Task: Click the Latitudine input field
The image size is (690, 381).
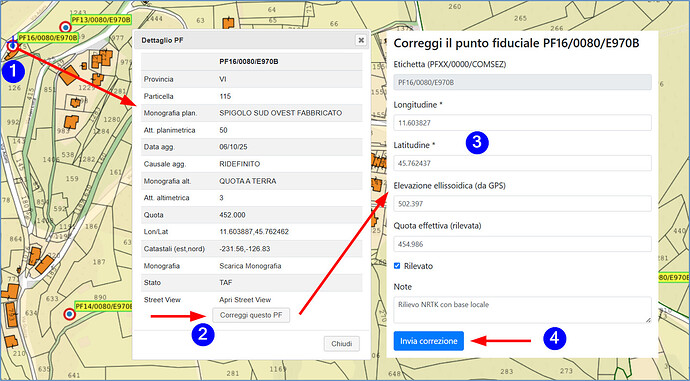Action: click(522, 163)
